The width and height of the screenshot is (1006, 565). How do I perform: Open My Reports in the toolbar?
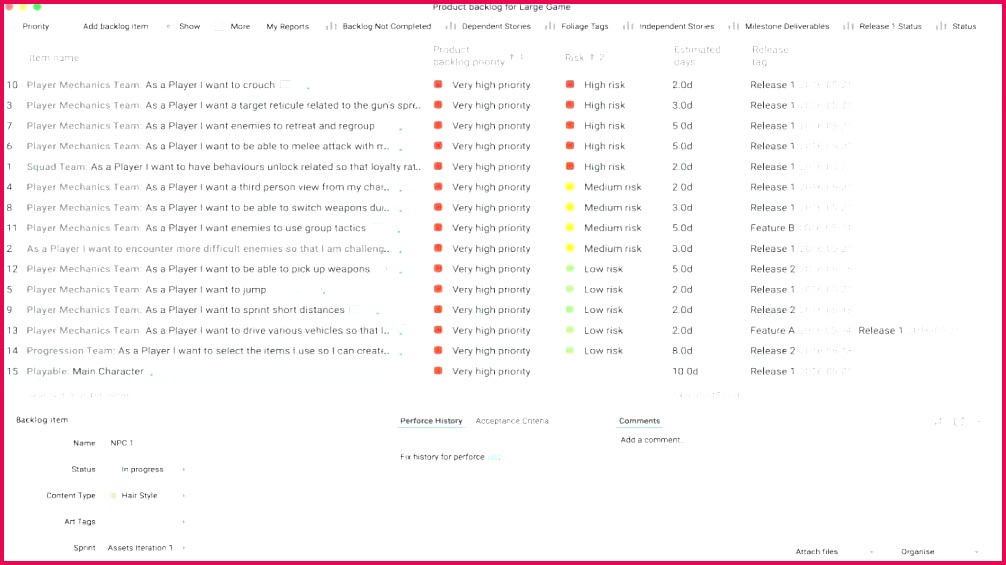click(x=287, y=26)
